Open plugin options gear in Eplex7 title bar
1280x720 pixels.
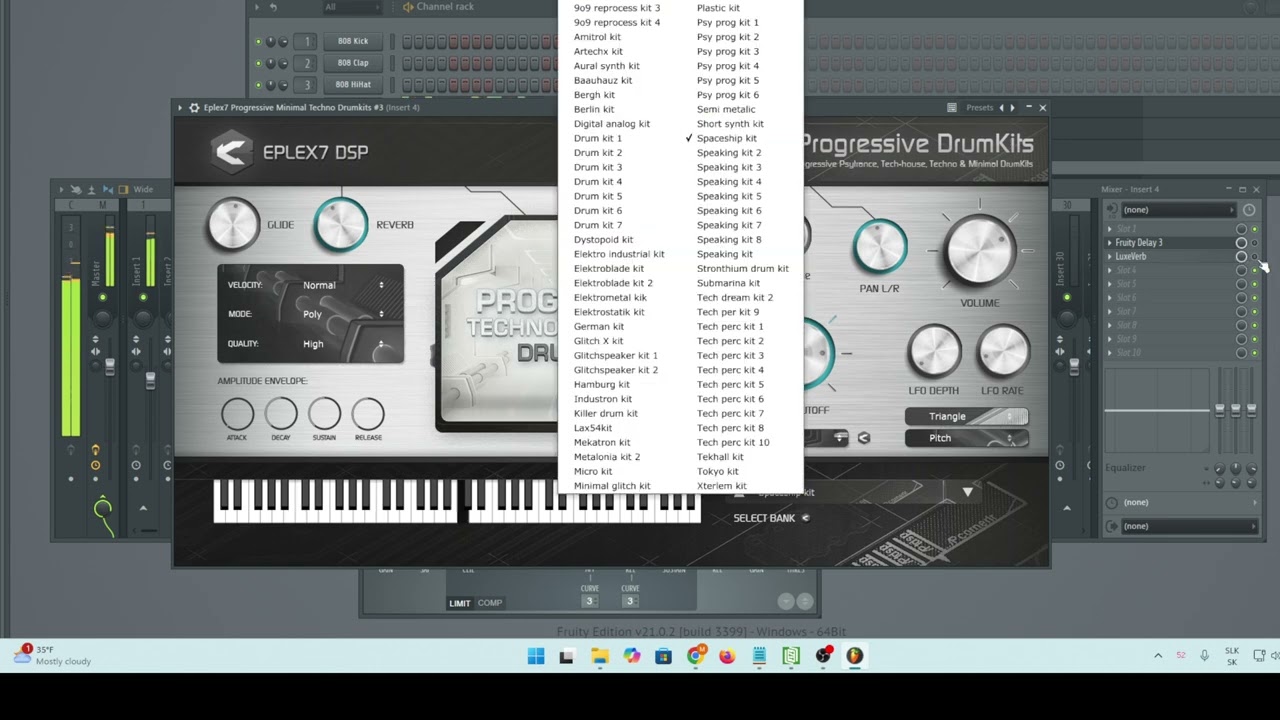click(x=194, y=107)
